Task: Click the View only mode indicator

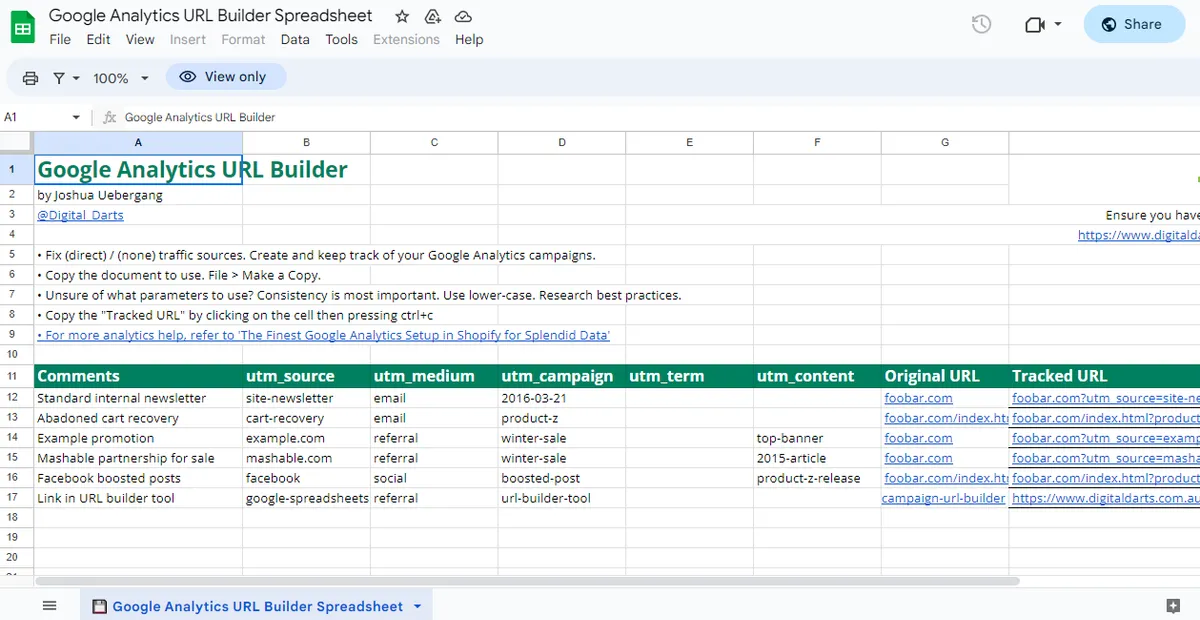Action: pos(226,76)
